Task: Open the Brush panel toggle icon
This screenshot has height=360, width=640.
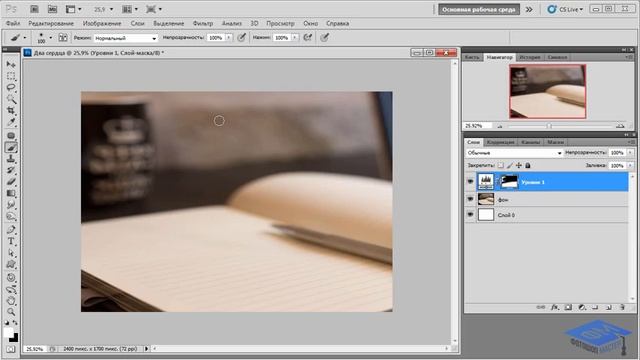Action: tap(63, 38)
